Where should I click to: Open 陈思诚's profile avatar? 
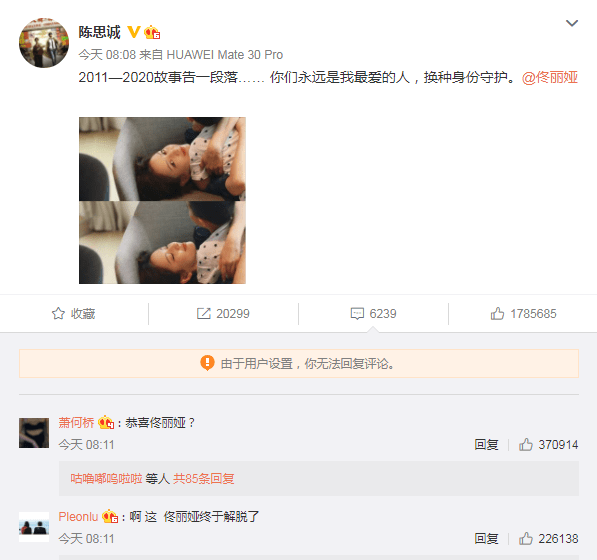[44, 43]
